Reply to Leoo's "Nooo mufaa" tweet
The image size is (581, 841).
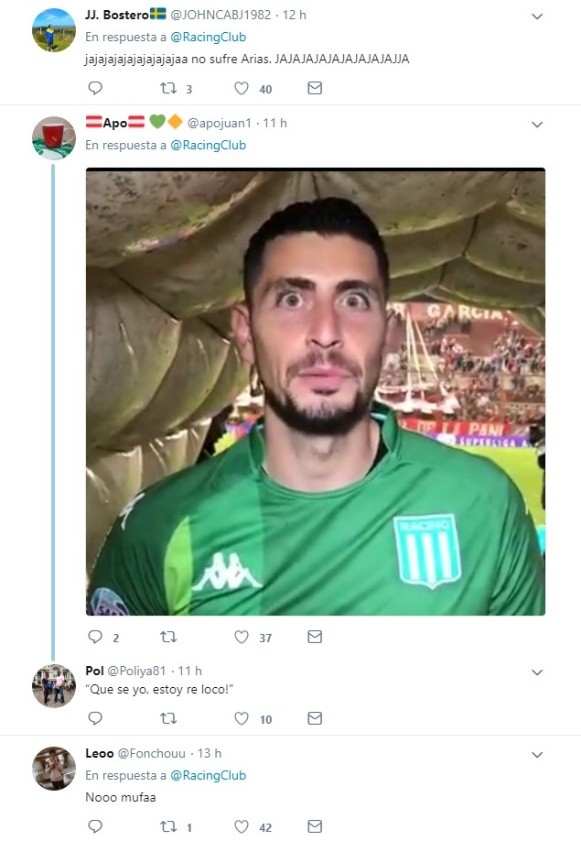tap(95, 827)
